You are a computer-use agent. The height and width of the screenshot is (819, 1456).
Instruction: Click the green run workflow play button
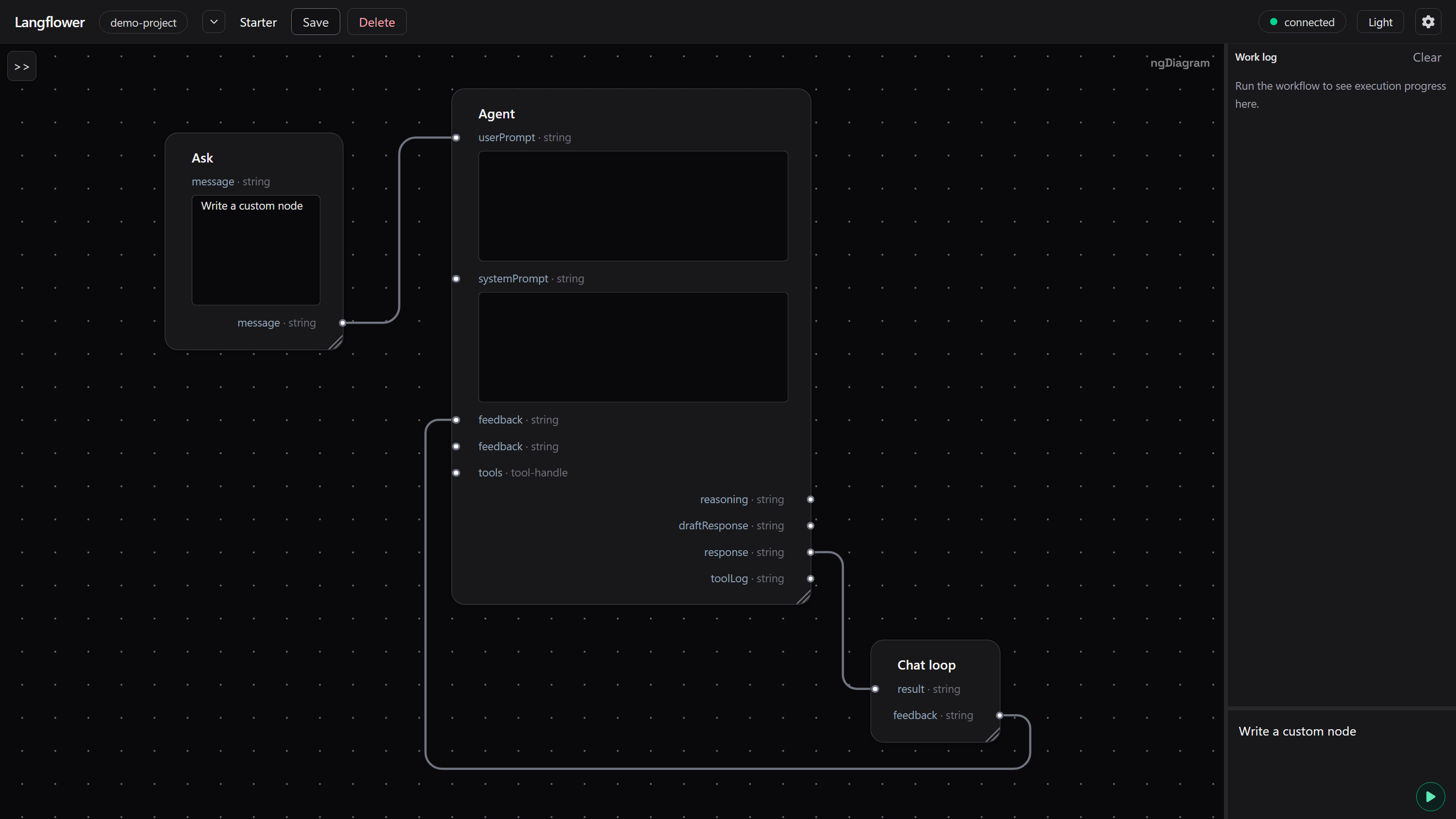[1430, 796]
